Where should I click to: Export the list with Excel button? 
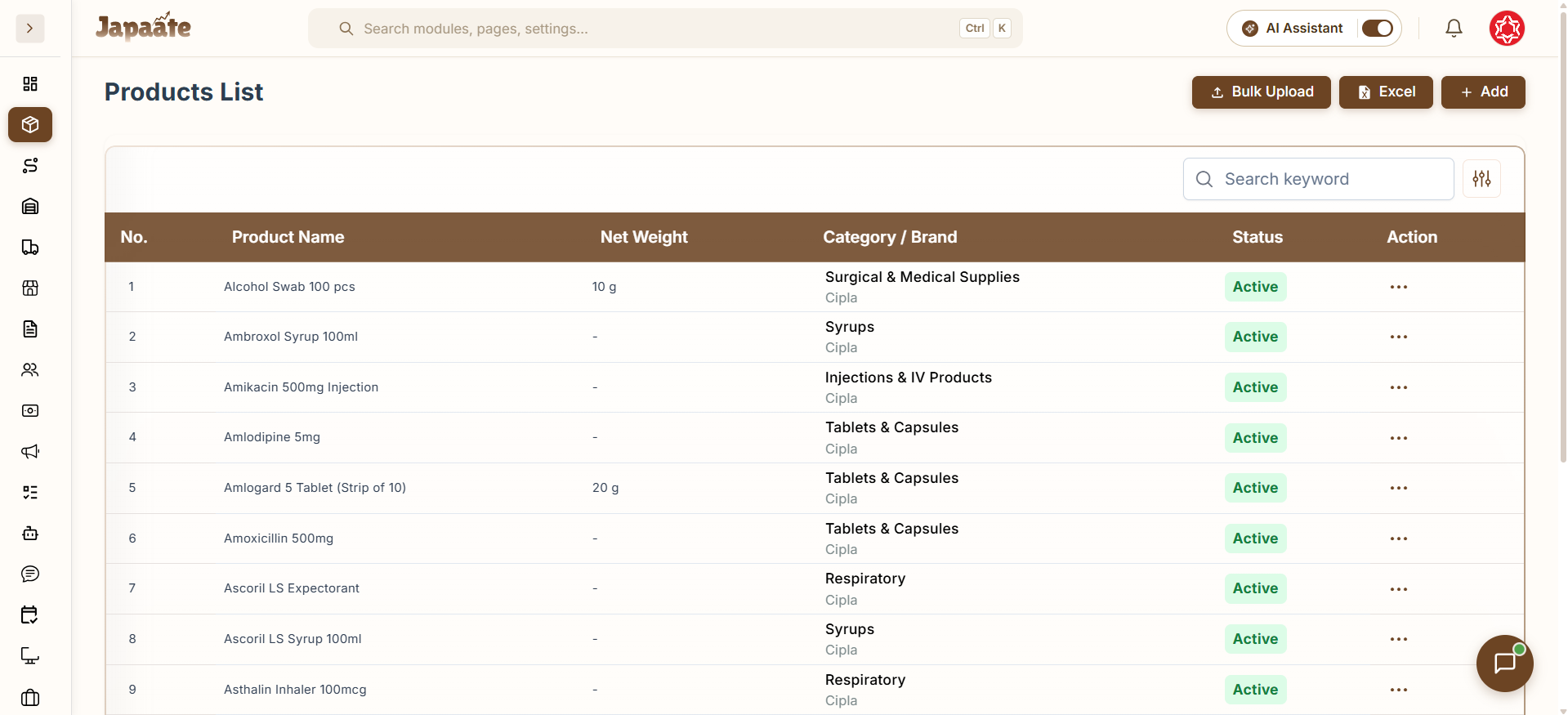1386,92
